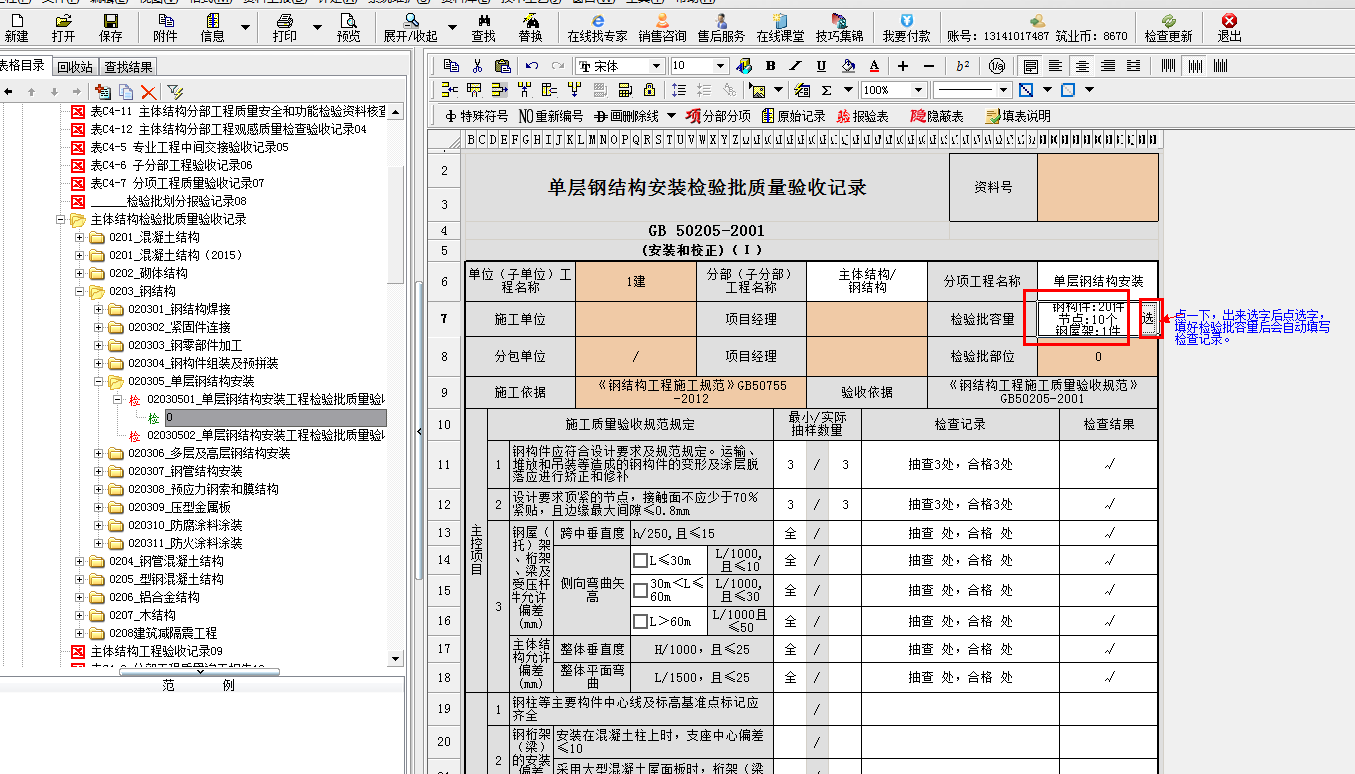Click the scissors cut icon
The width and height of the screenshot is (1355, 774).
tap(477, 66)
